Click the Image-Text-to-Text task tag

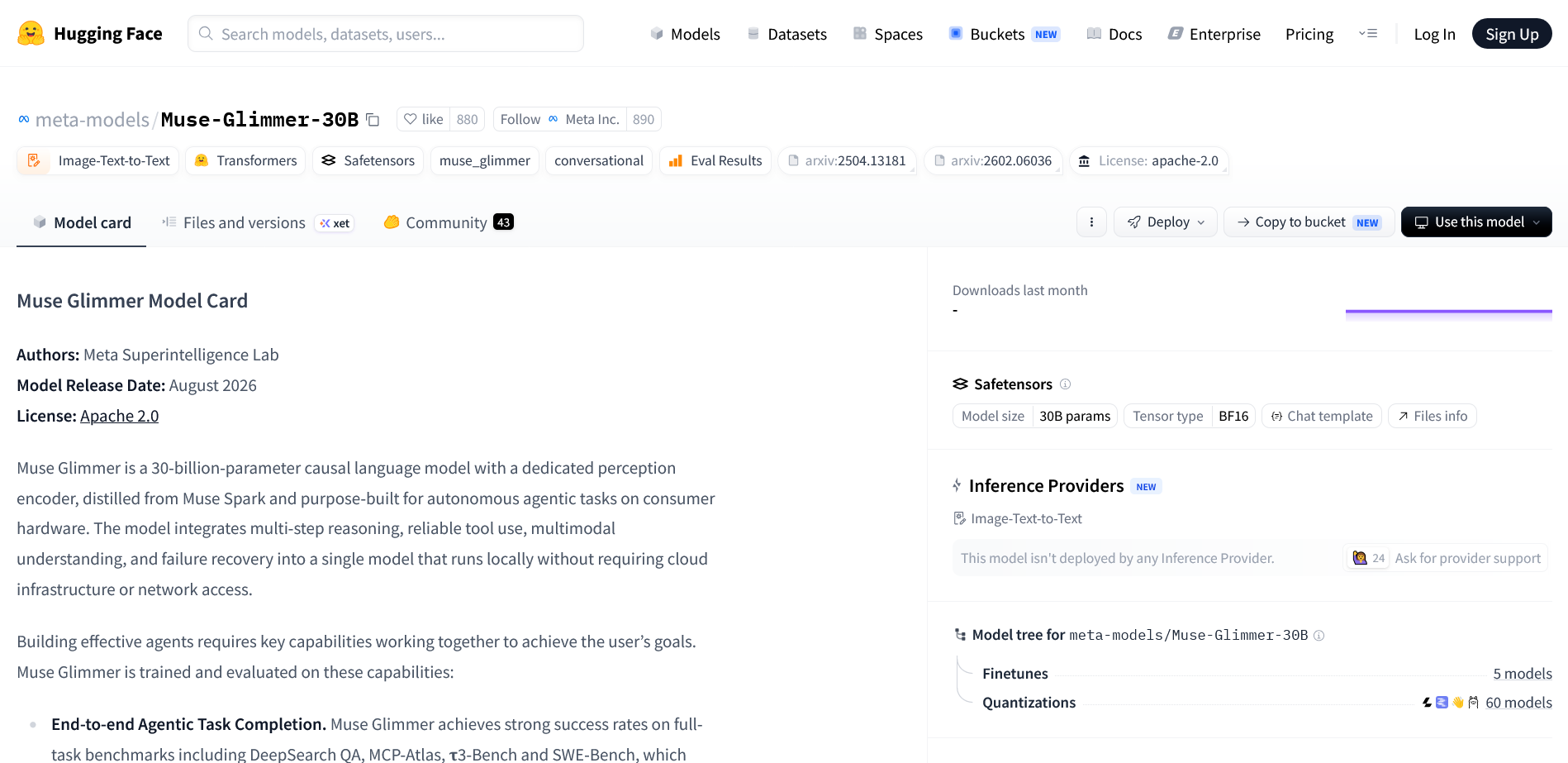[x=99, y=160]
